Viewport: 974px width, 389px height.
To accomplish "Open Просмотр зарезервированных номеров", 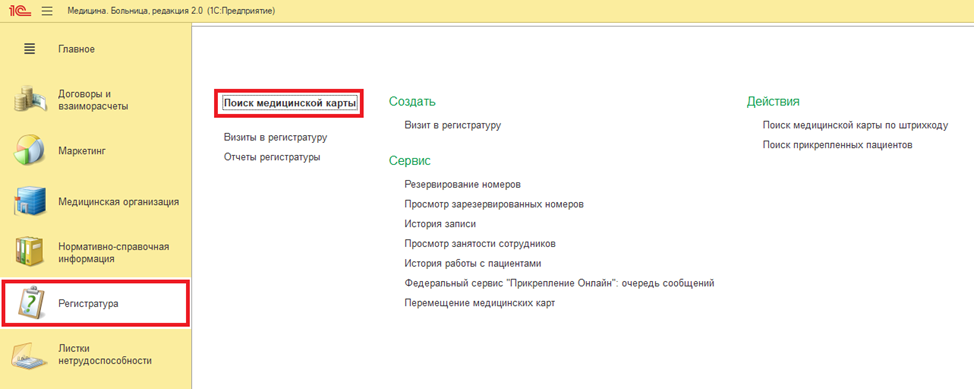I will [x=494, y=204].
